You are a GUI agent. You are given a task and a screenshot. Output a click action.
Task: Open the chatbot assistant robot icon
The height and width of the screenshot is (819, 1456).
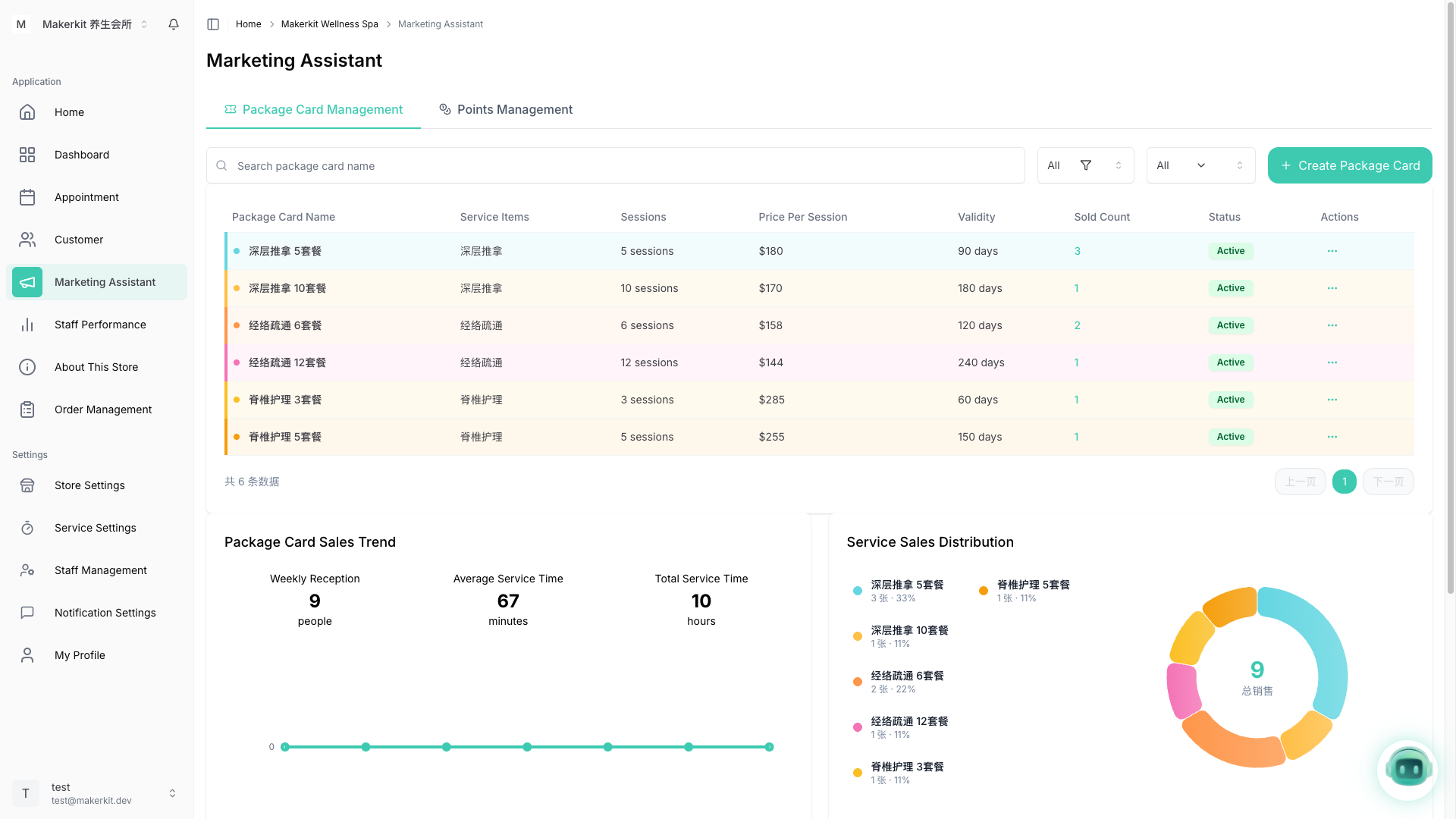tap(1407, 769)
